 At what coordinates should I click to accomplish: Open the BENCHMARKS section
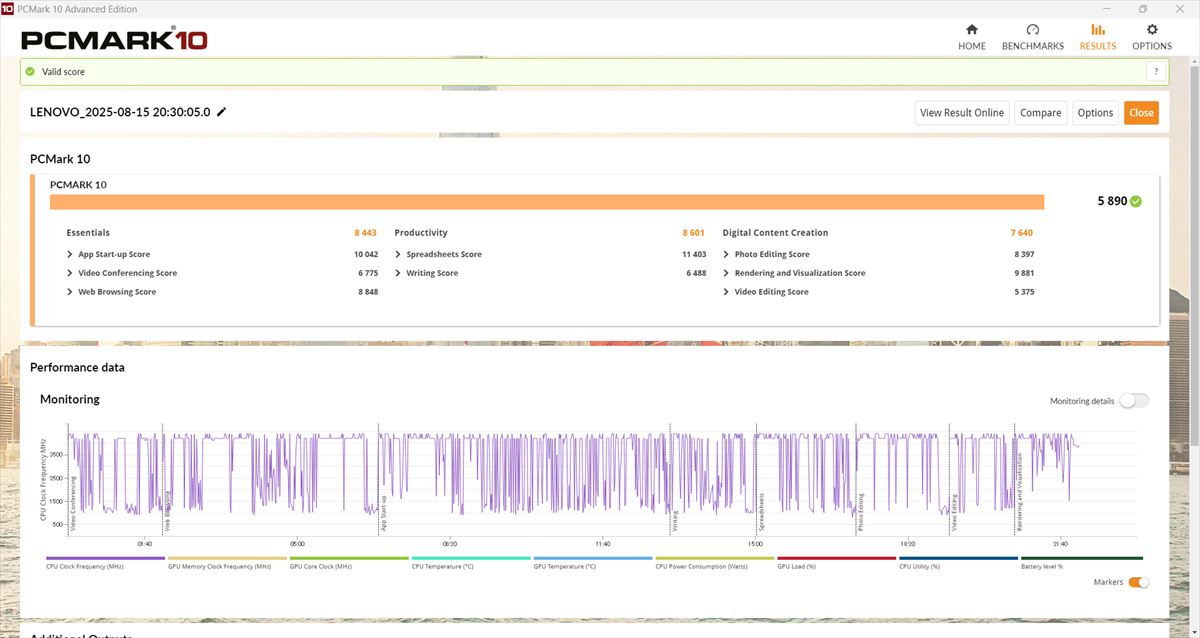coord(1033,37)
